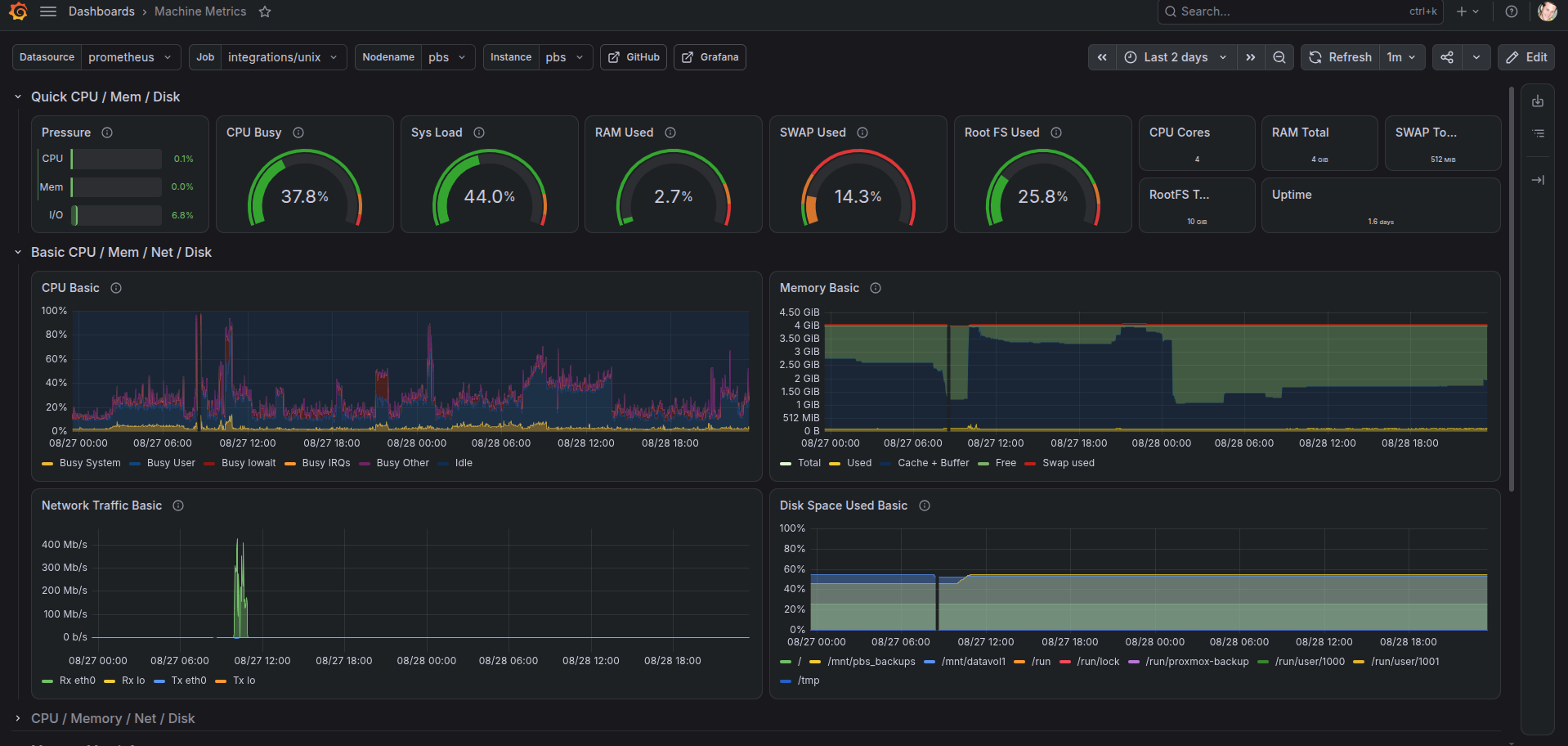The width and height of the screenshot is (1568, 746).
Task: Open the Uptime panel title
Action: 1292,195
